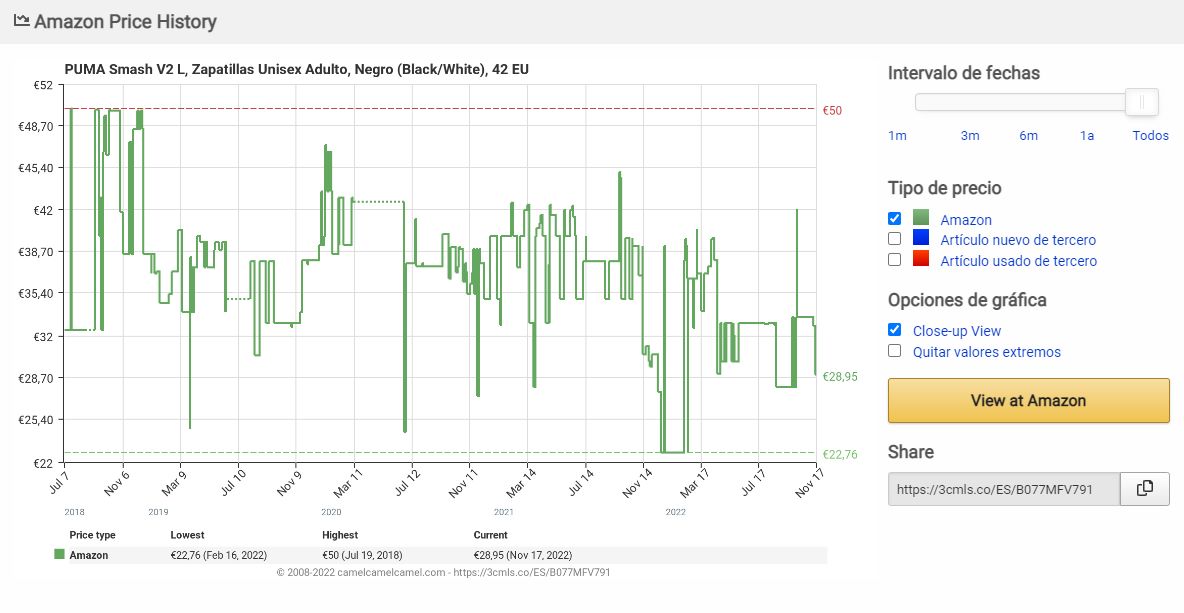Click the Intervalo de fechas heading
The width and height of the screenshot is (1184, 613).
[x=964, y=73]
